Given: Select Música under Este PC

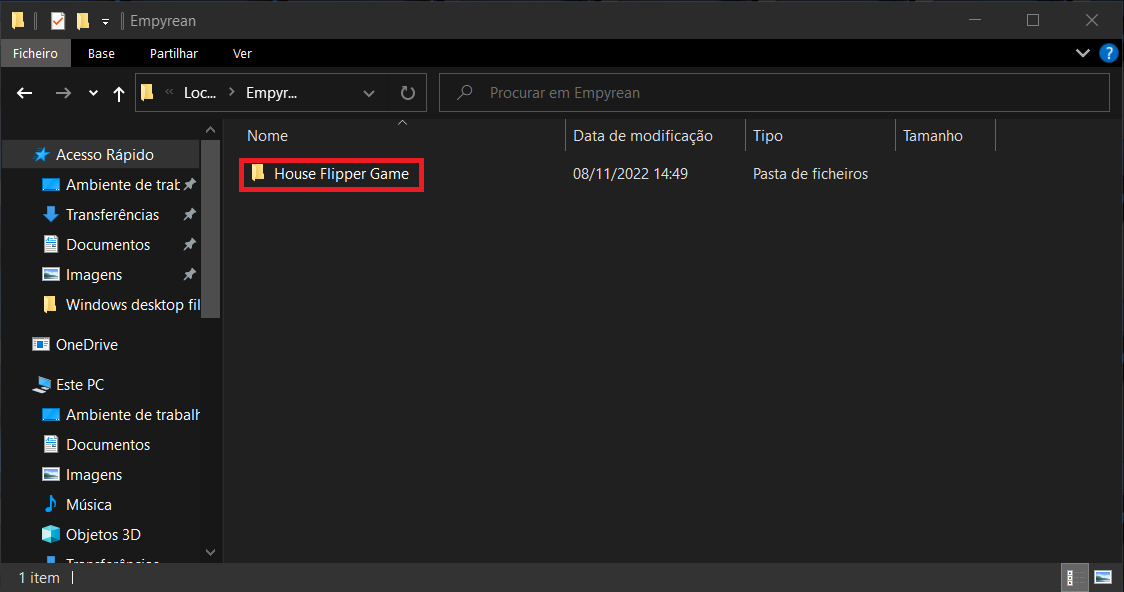Looking at the screenshot, I should click(88, 505).
